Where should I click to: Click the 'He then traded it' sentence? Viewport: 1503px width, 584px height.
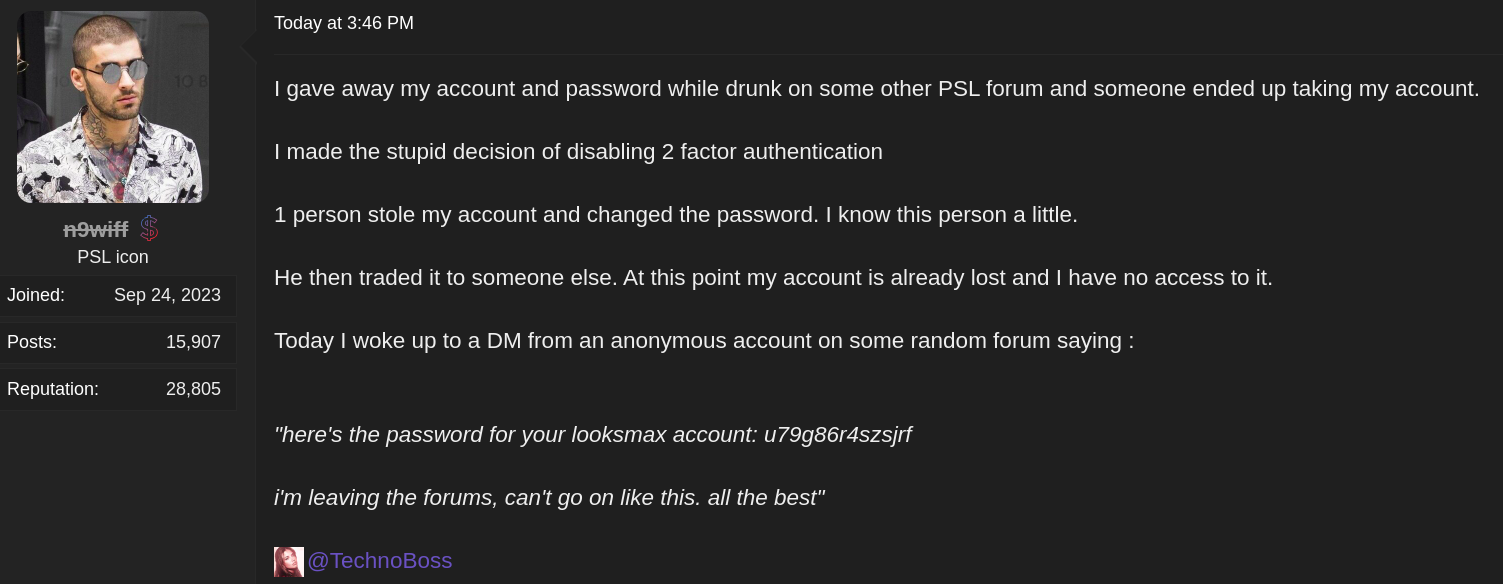coord(773,278)
